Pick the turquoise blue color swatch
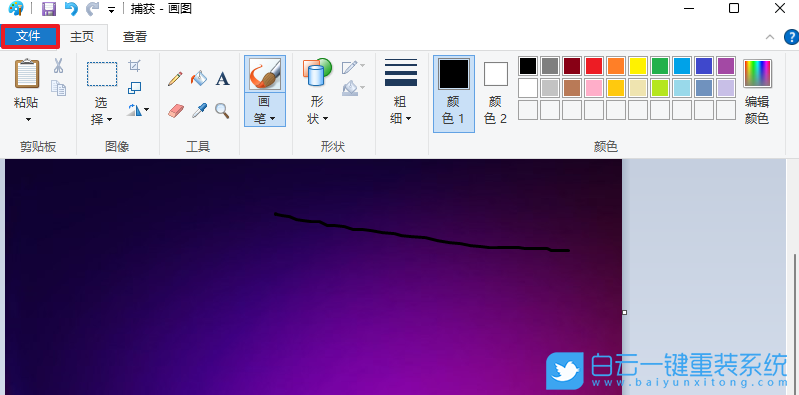Viewport: 799px width, 395px height. tap(682, 66)
